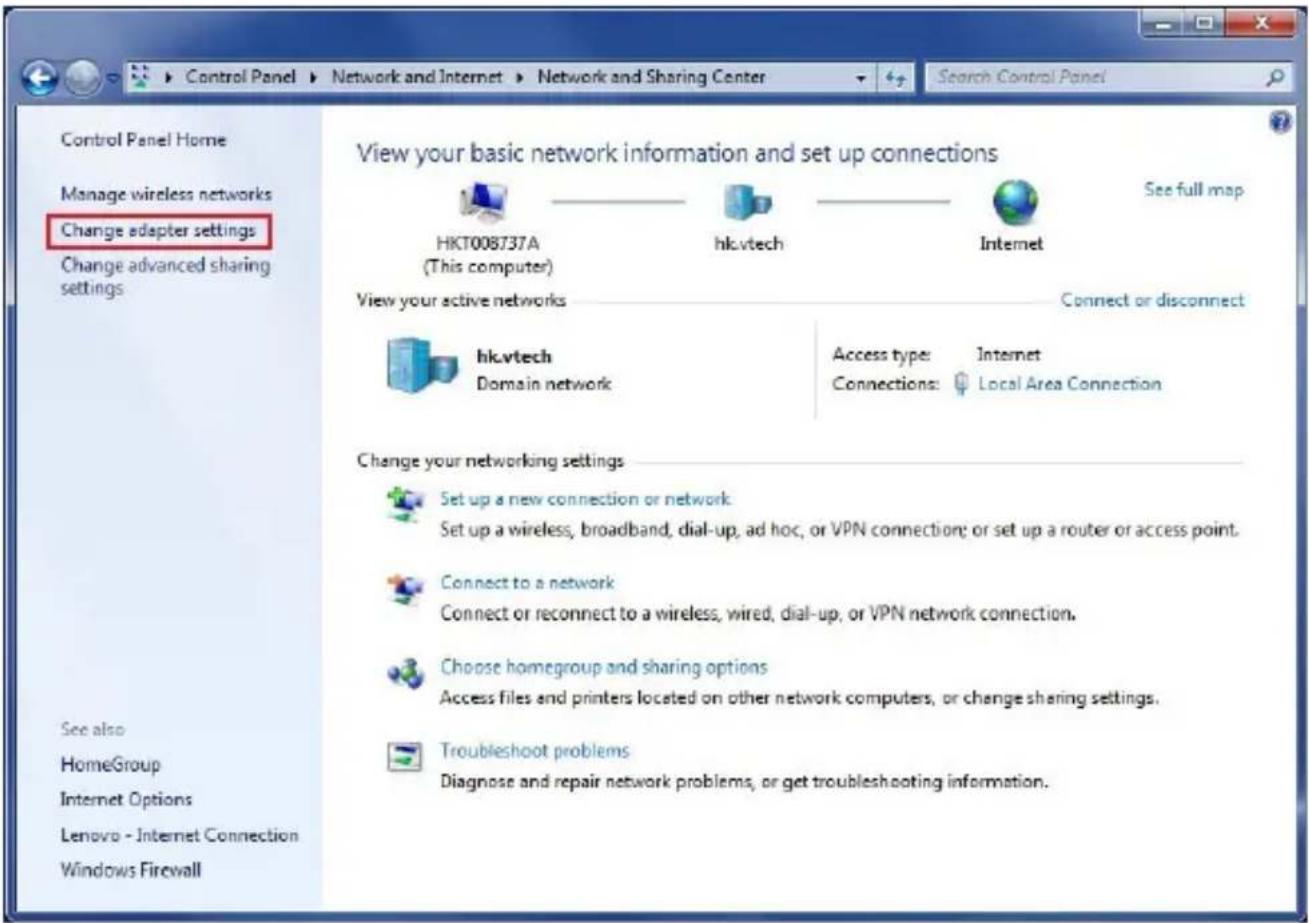Image resolution: width=1309 pixels, height=923 pixels.
Task: Open HomeGroup under See also
Action: 111,765
